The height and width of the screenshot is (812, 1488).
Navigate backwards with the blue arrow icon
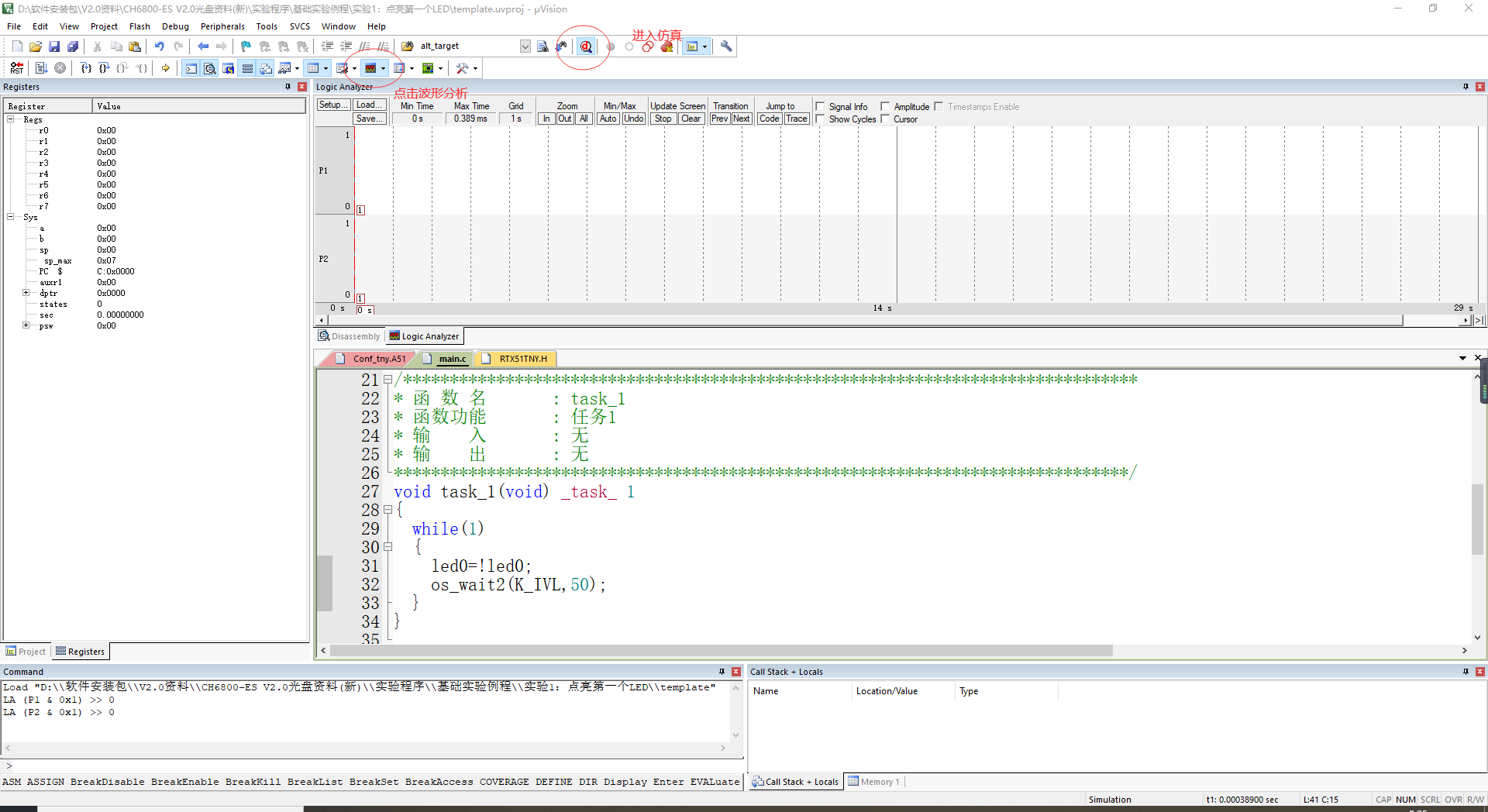[202, 46]
